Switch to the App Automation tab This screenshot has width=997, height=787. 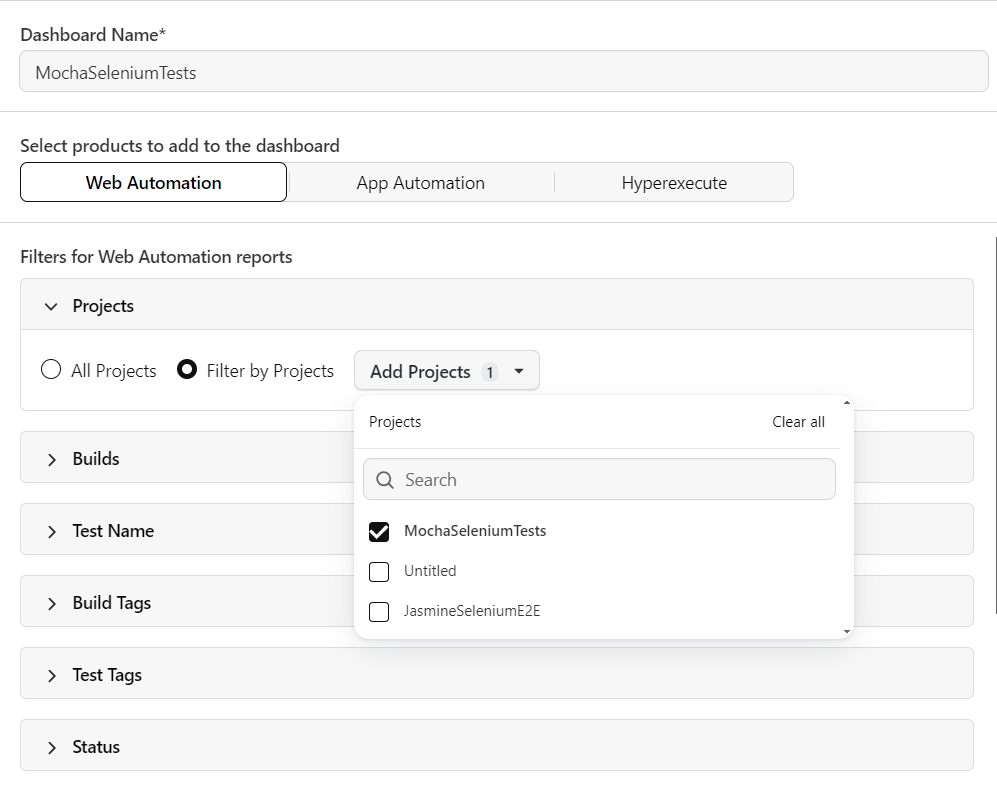coord(421,182)
